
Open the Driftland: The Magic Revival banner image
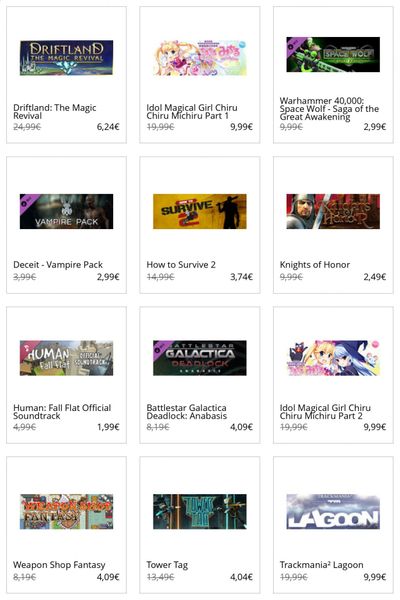click(66, 58)
